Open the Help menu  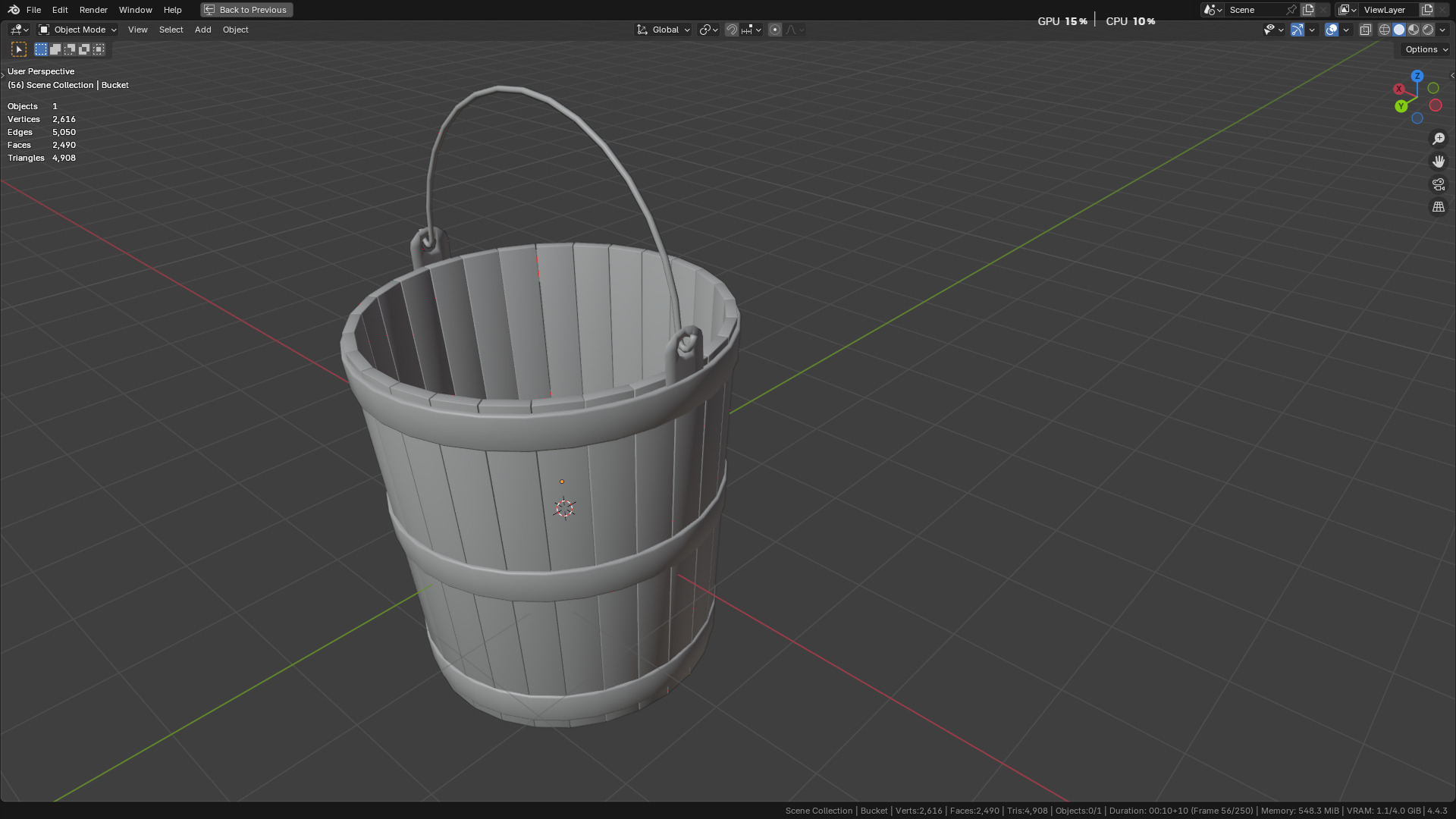click(x=172, y=10)
